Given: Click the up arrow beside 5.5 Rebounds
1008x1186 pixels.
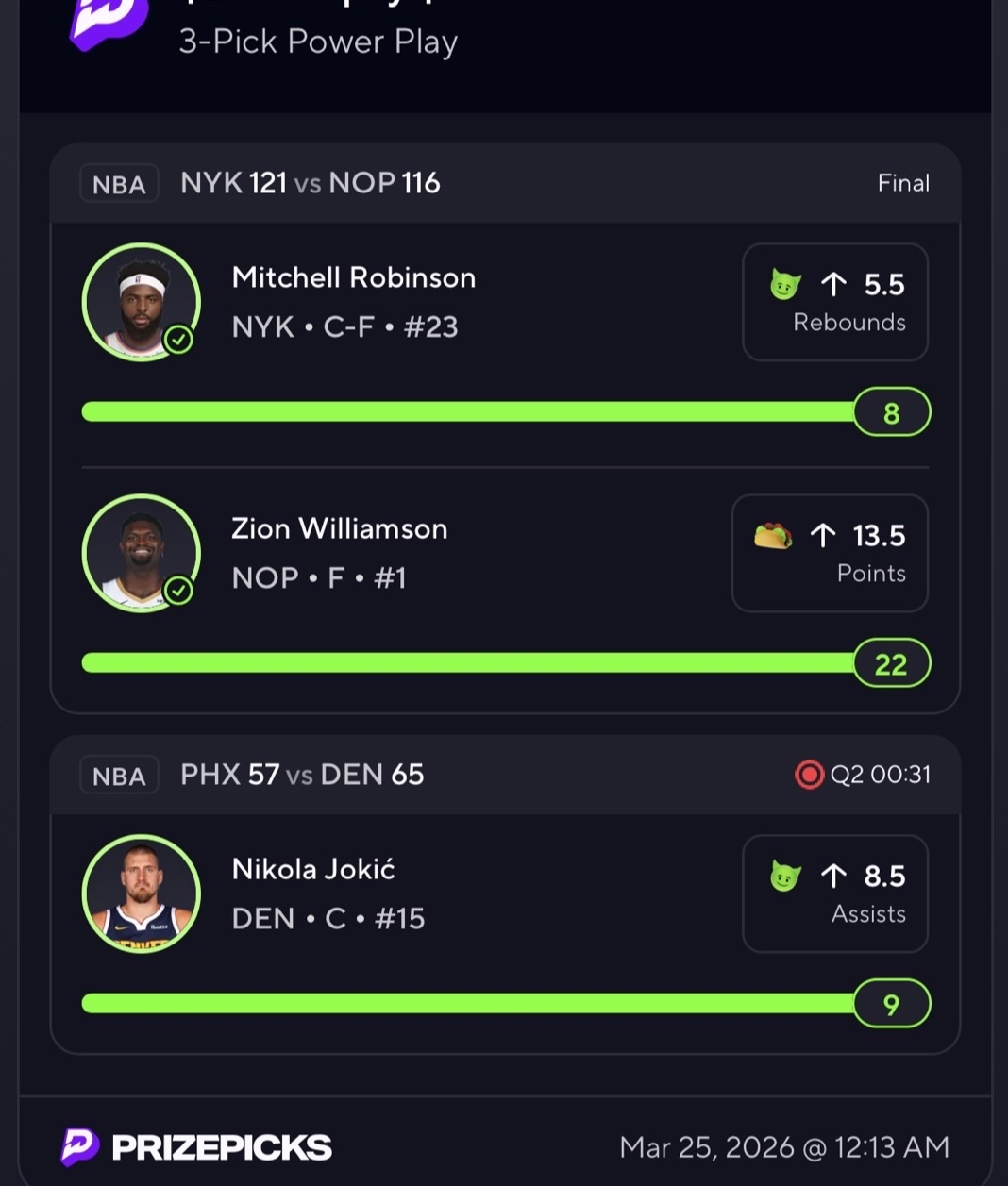Looking at the screenshot, I should (x=833, y=284).
